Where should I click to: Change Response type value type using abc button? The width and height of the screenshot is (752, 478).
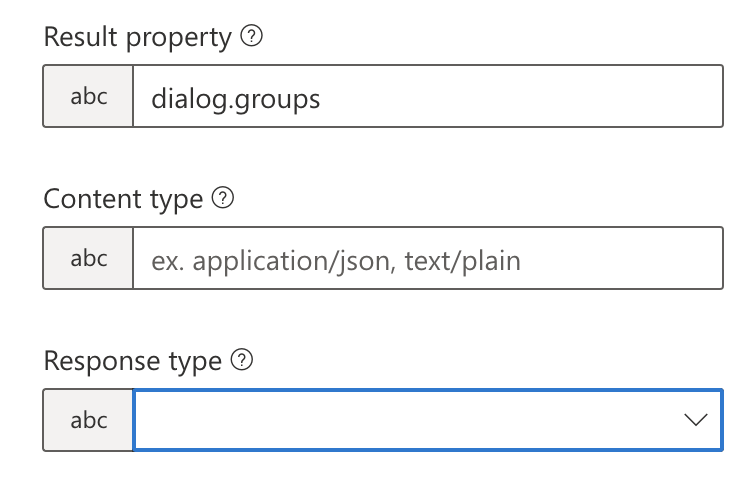coord(88,420)
